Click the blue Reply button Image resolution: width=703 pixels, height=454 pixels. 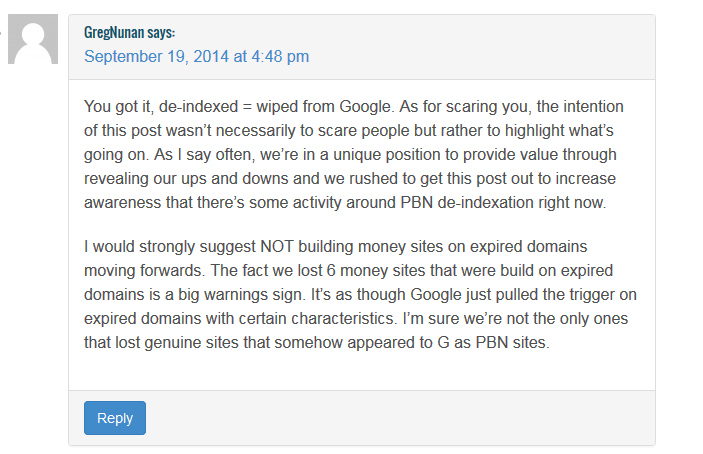[x=115, y=418]
